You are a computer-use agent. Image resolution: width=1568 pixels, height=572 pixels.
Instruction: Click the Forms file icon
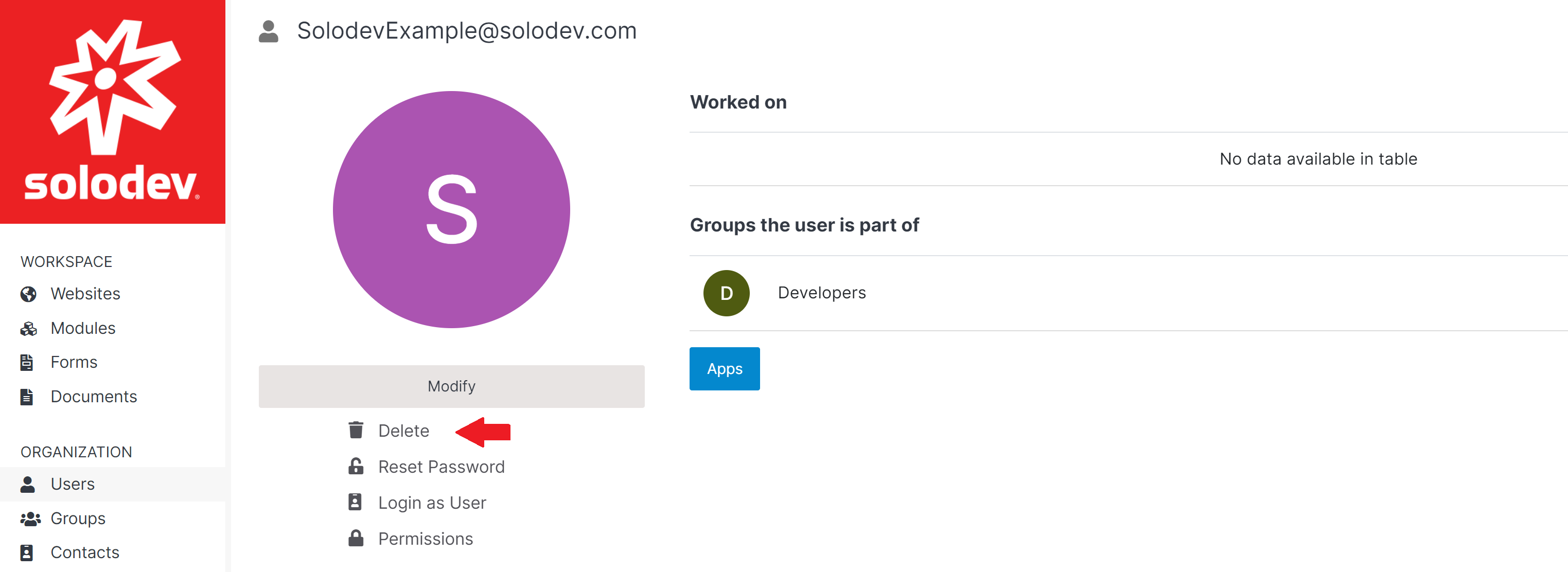[x=27, y=363]
